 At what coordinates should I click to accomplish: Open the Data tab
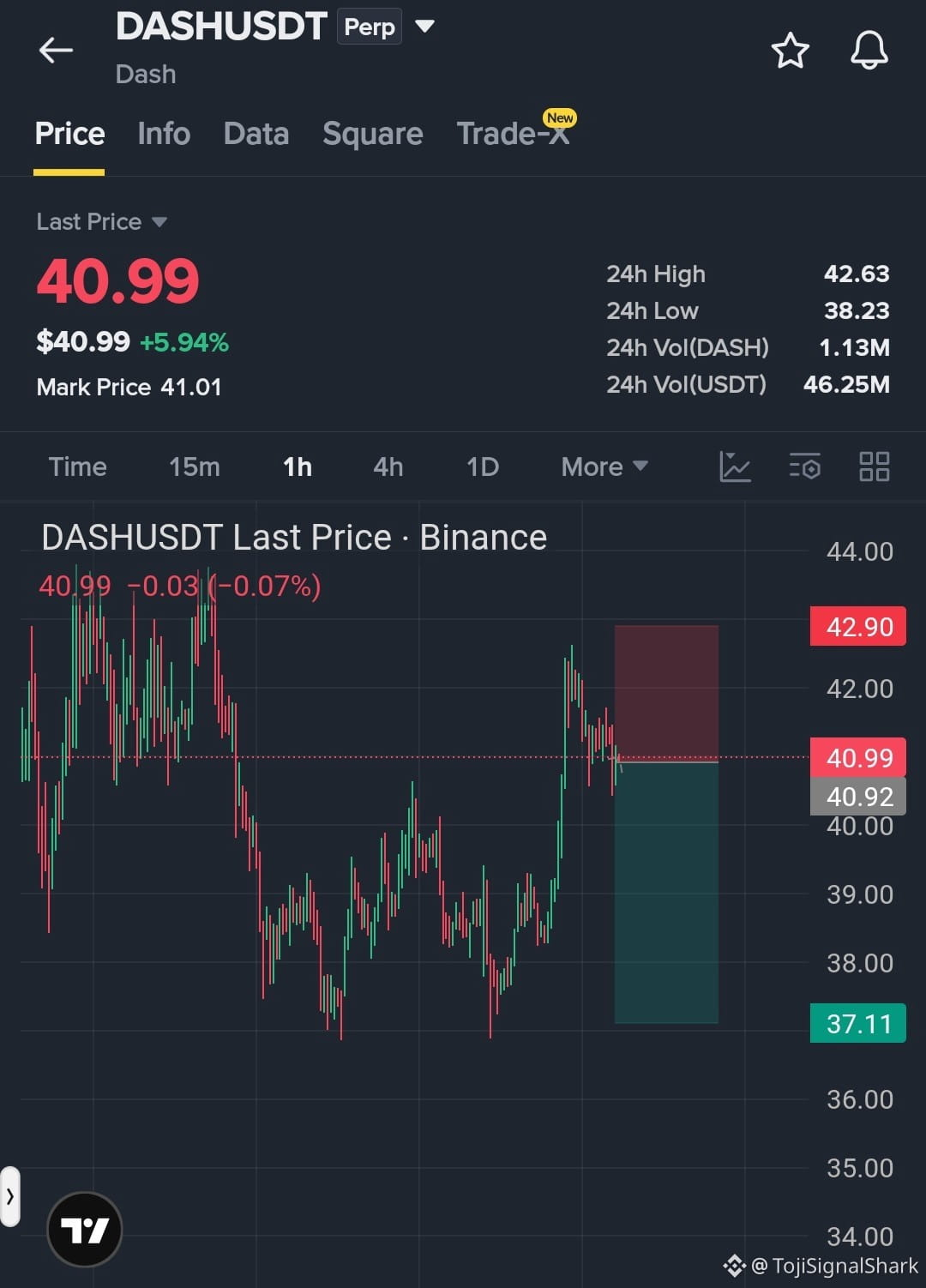[256, 134]
